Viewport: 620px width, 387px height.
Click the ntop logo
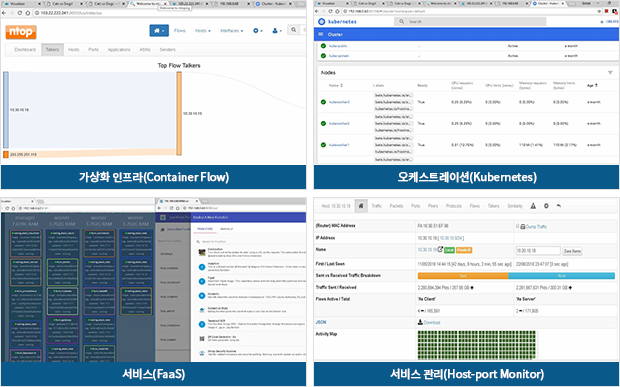tap(21, 32)
